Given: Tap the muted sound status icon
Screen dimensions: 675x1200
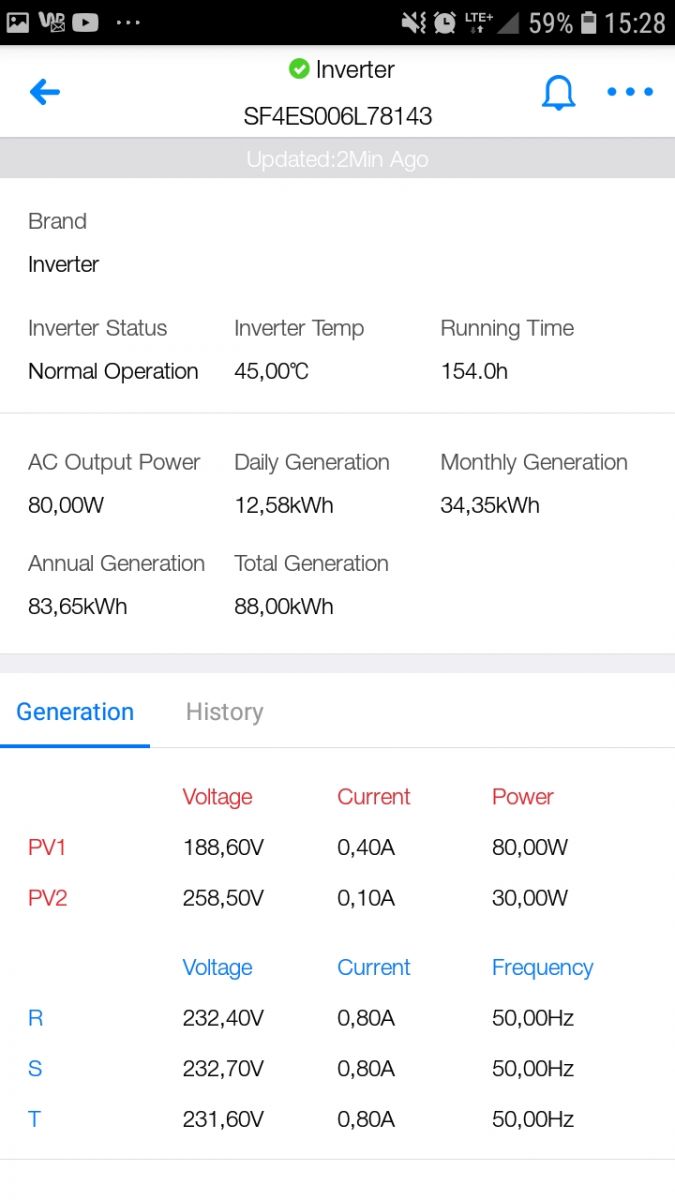Looking at the screenshot, I should coord(414,22).
